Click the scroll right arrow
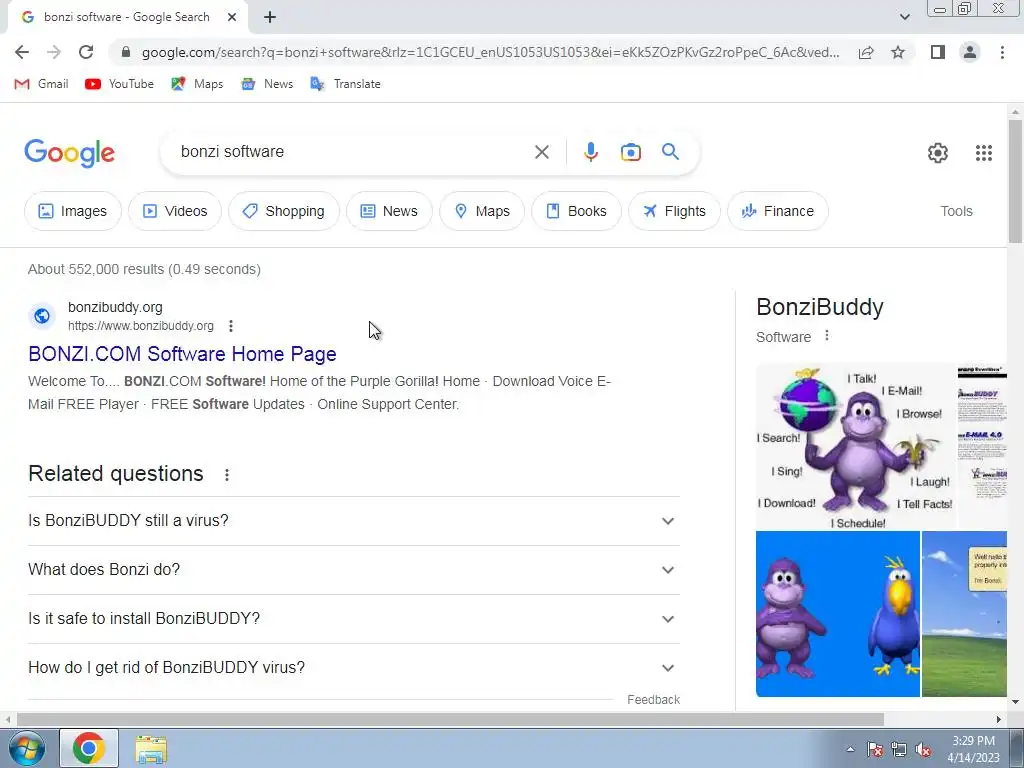Viewport: 1024px width, 768px height. [999, 719]
